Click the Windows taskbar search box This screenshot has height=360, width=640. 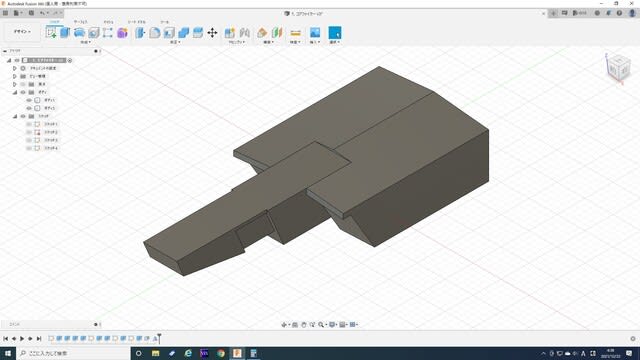click(x=73, y=353)
